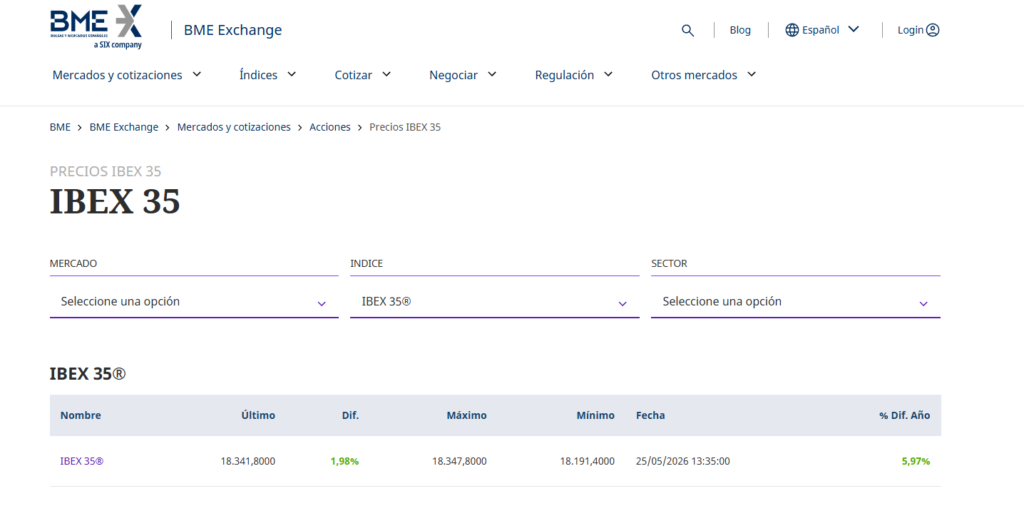Click the large IBEX 35 page heading

(x=115, y=201)
